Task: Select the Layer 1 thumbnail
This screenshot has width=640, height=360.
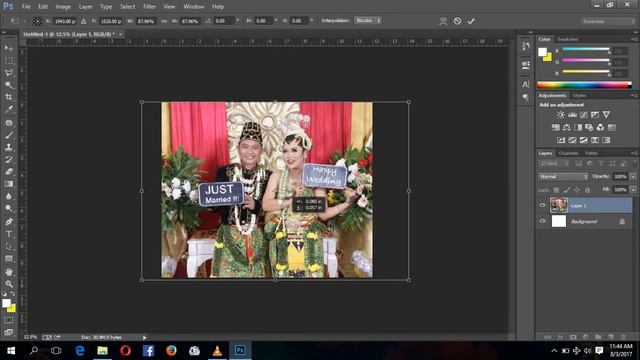Action: click(x=559, y=205)
